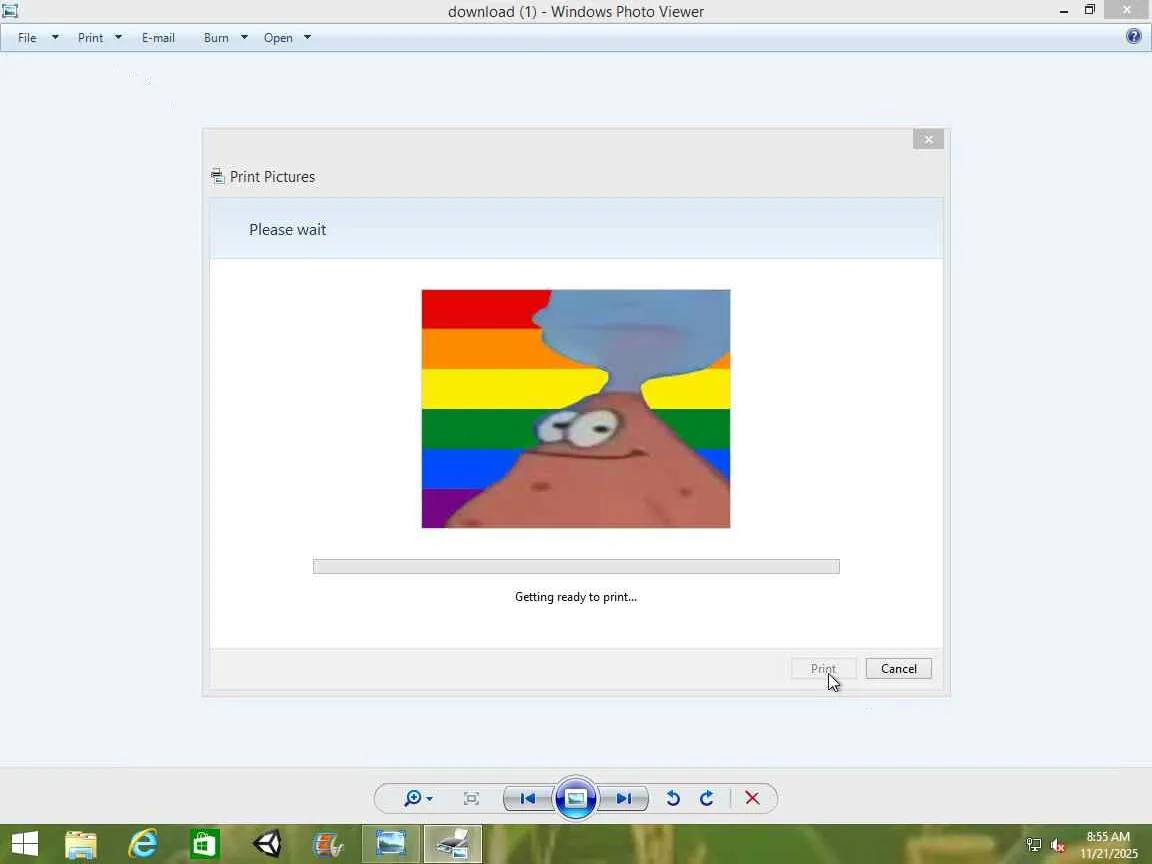Open the zoom magnifier control
Screen dimensions: 1152x864
(418, 798)
